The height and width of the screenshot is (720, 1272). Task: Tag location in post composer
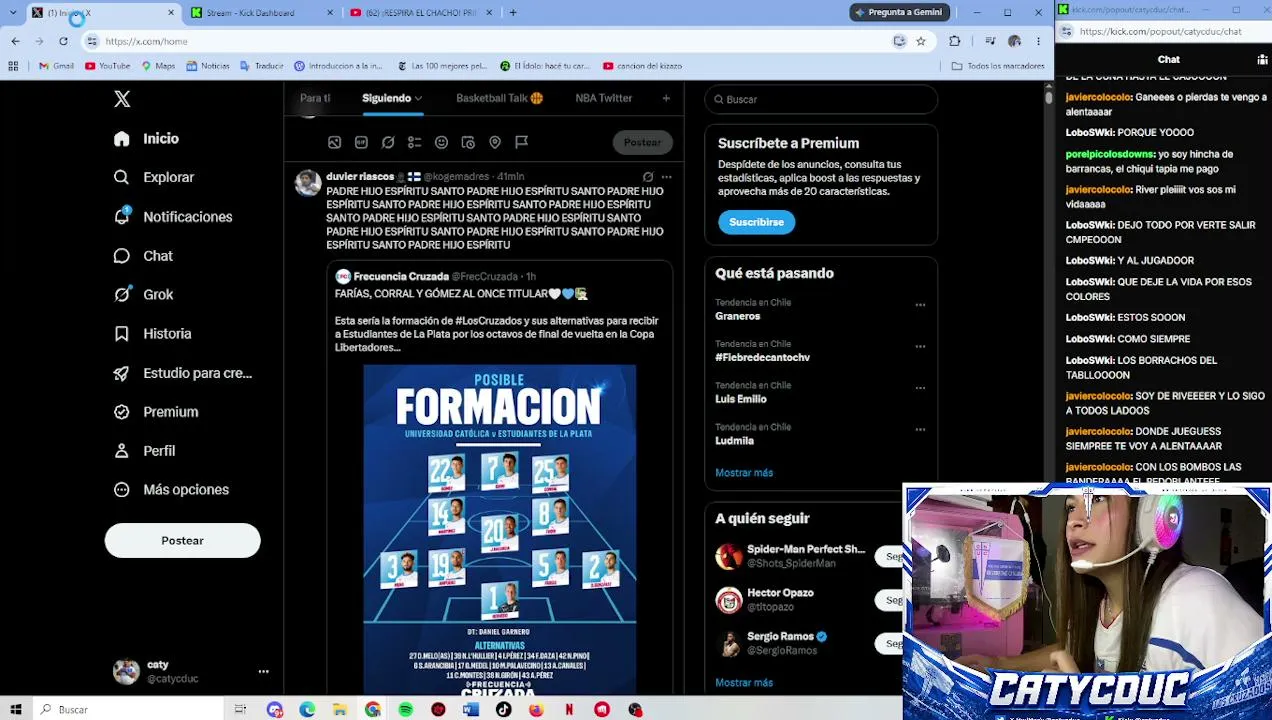click(x=494, y=142)
